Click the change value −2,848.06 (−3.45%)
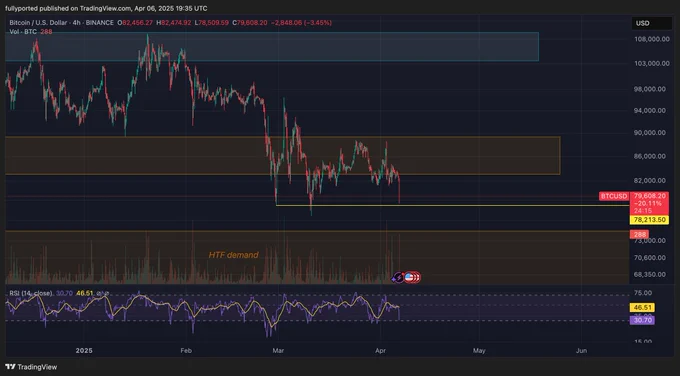 pos(301,23)
